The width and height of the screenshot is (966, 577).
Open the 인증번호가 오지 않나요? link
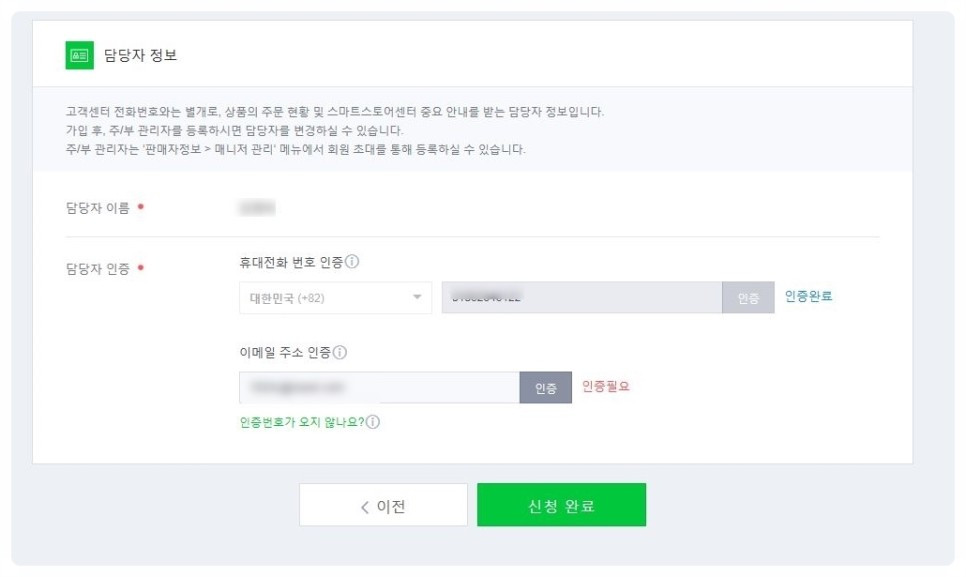301,422
